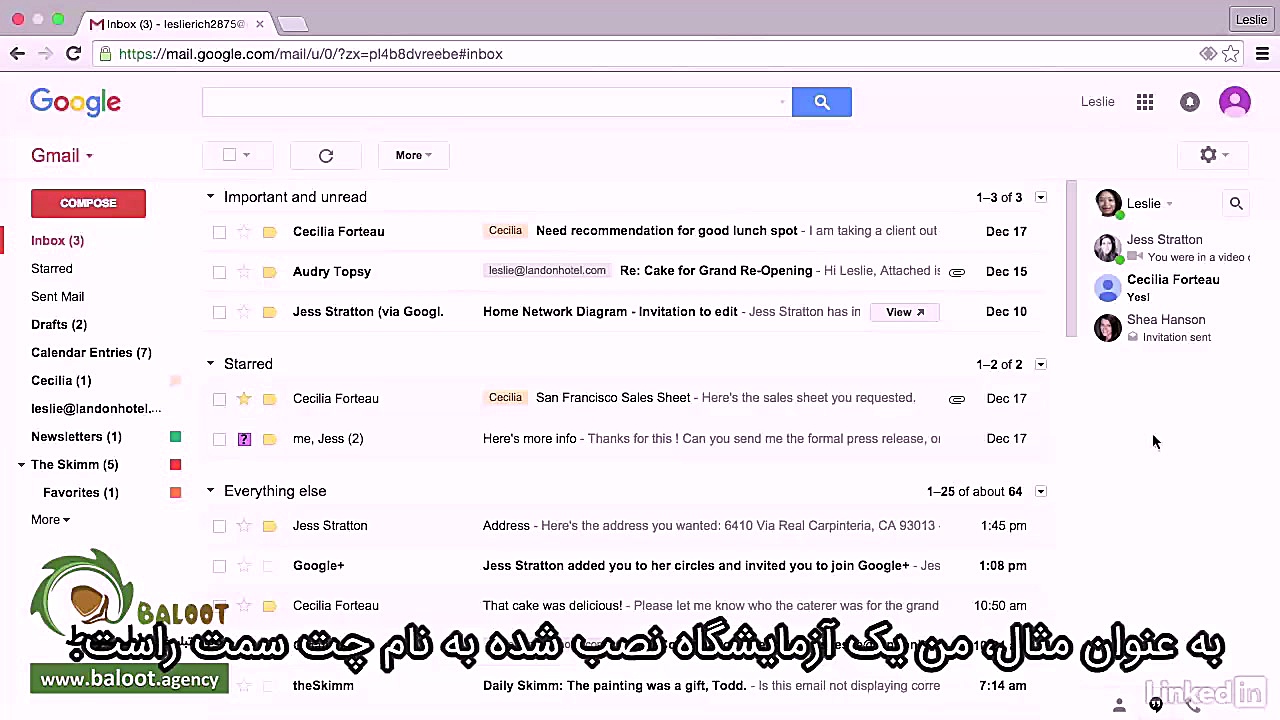Screen dimensions: 1280x720
Task: Click the refresh mail button
Action: click(x=326, y=155)
